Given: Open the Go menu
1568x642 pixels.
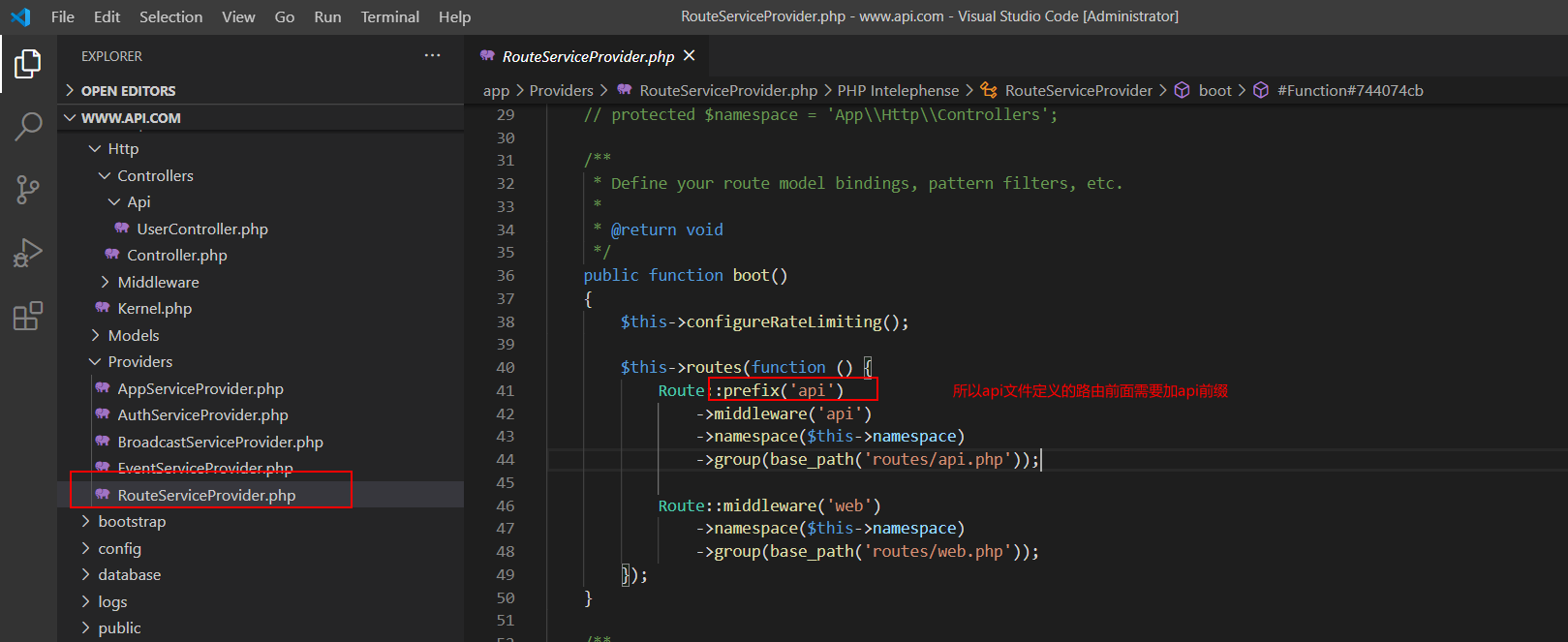Looking at the screenshot, I should (285, 16).
